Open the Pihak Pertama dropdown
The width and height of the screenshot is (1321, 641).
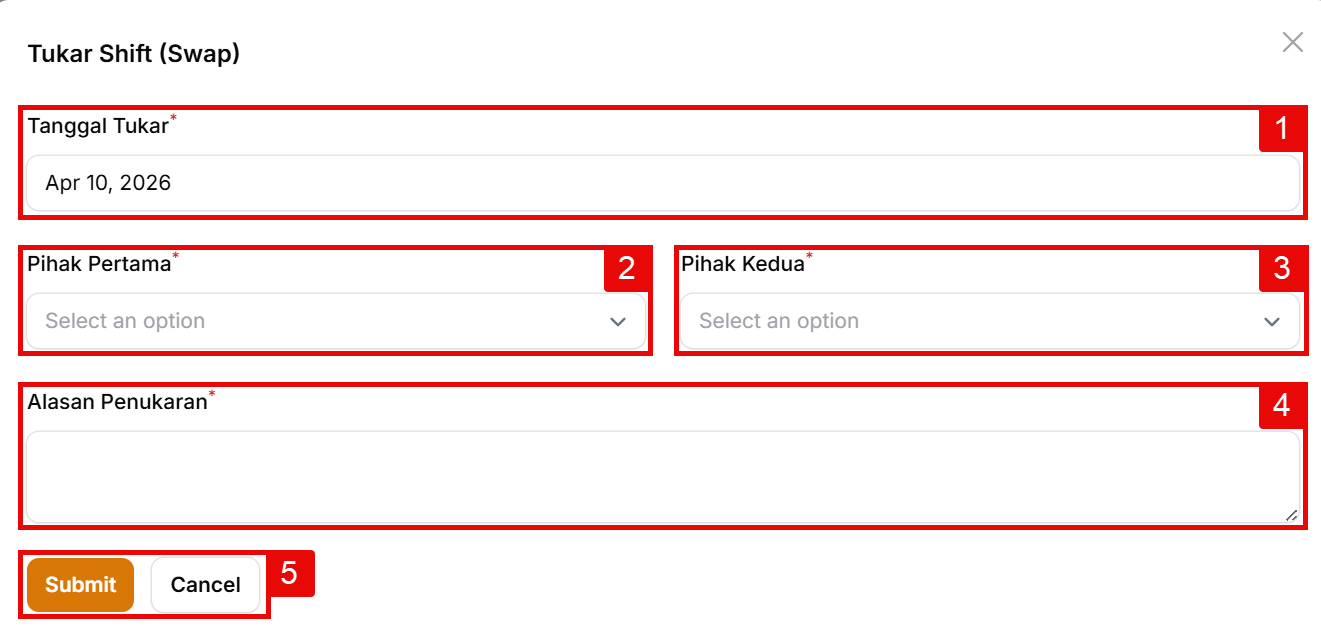click(320, 321)
